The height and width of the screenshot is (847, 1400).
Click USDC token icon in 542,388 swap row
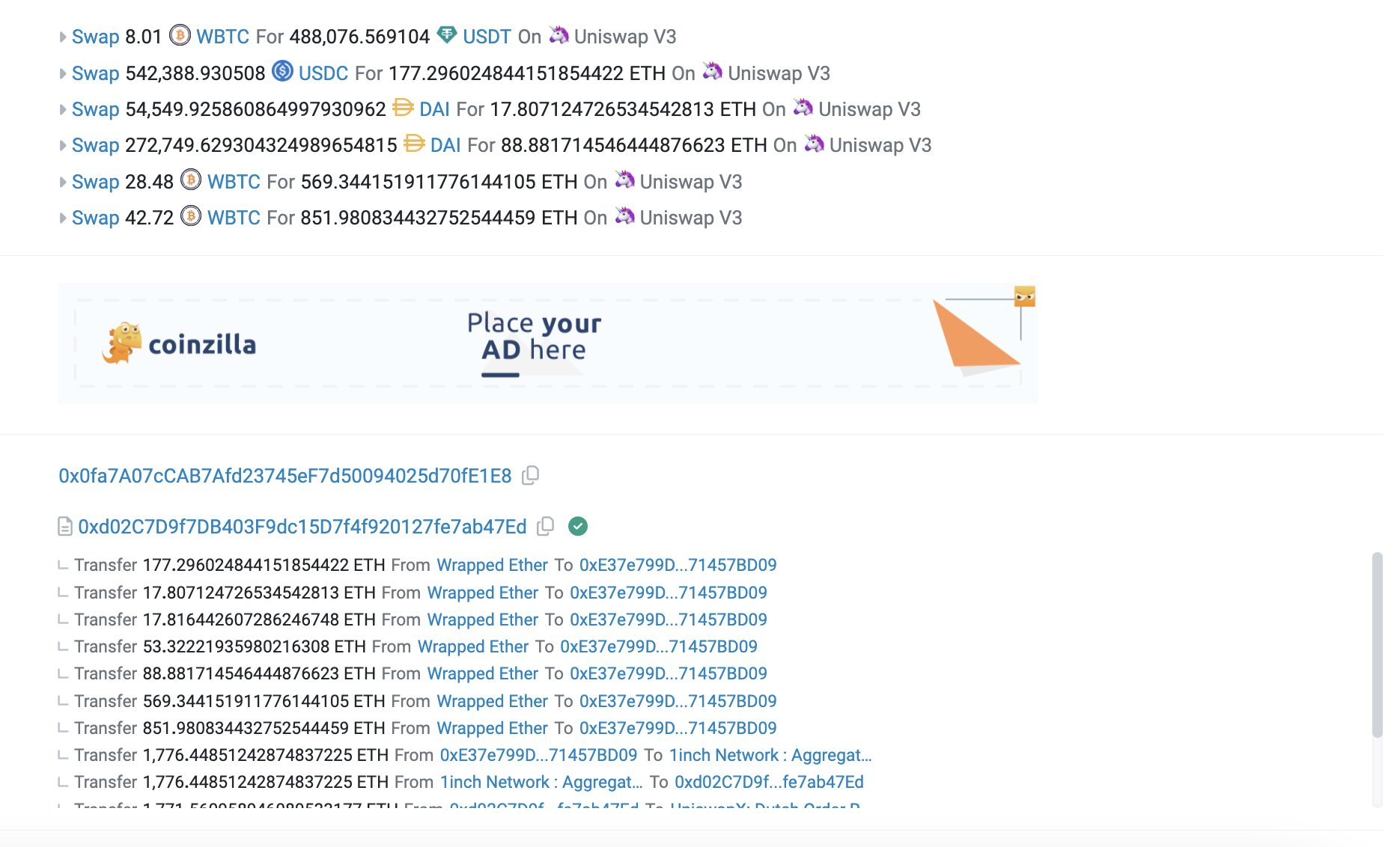282,71
